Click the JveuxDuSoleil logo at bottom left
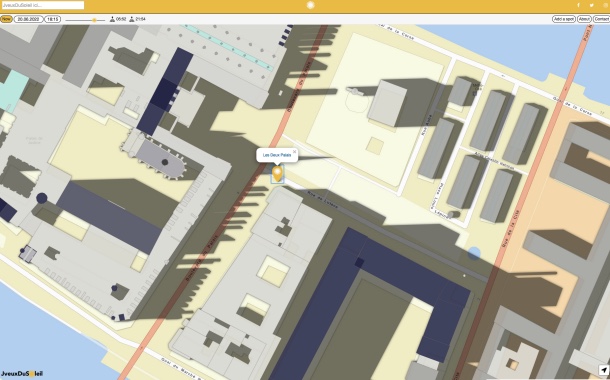 (x=22, y=374)
